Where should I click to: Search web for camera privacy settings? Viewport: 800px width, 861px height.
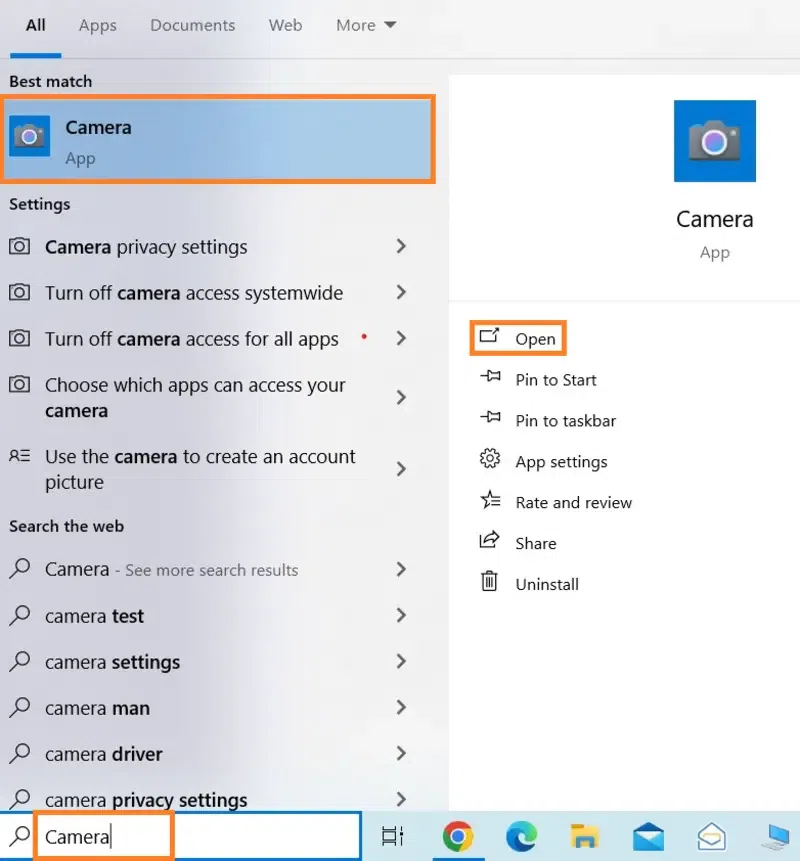pyautogui.click(x=209, y=799)
